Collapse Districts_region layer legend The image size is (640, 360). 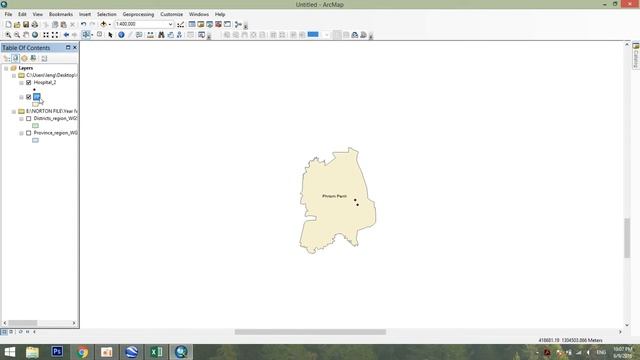21,119
